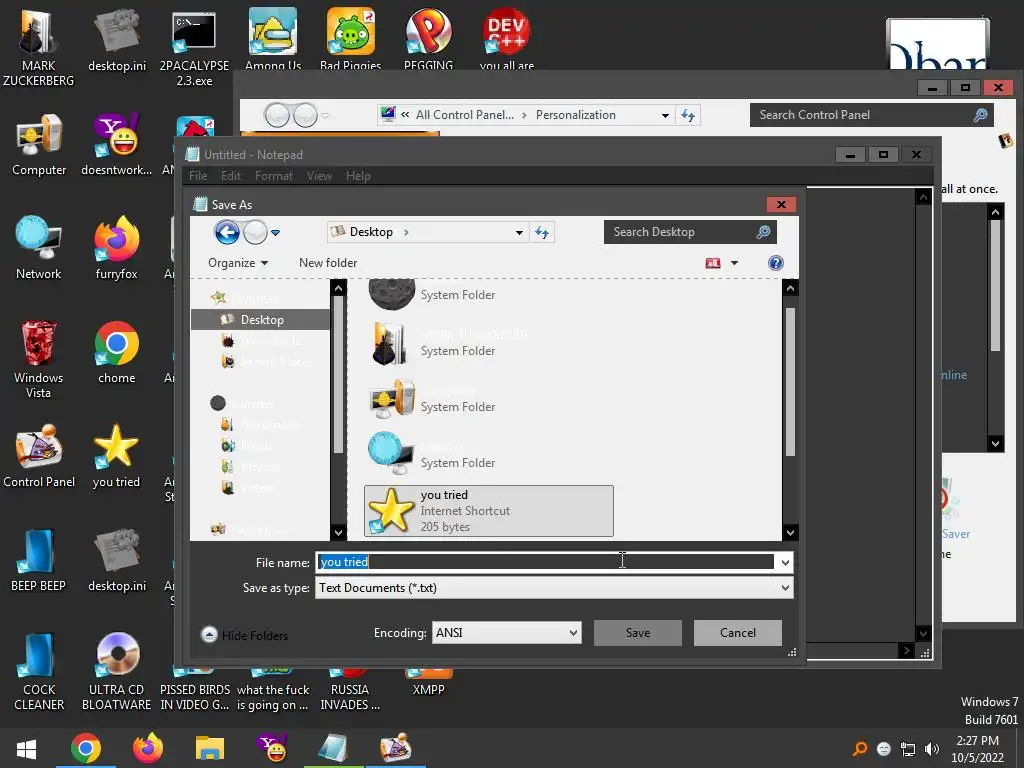Click the Save button
This screenshot has height=768, width=1024.
coord(637,633)
